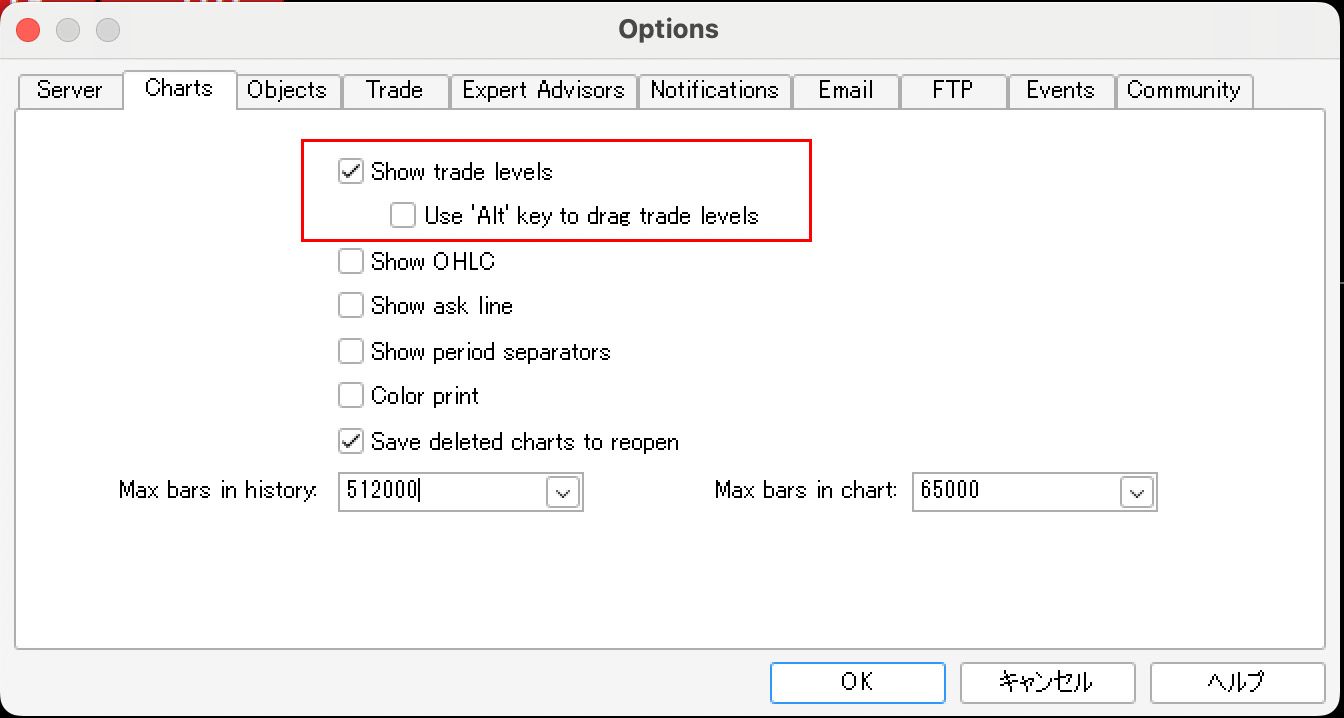Viewport: 1344px width, 718px height.
Task: Click the OK button
Action: [x=857, y=682]
